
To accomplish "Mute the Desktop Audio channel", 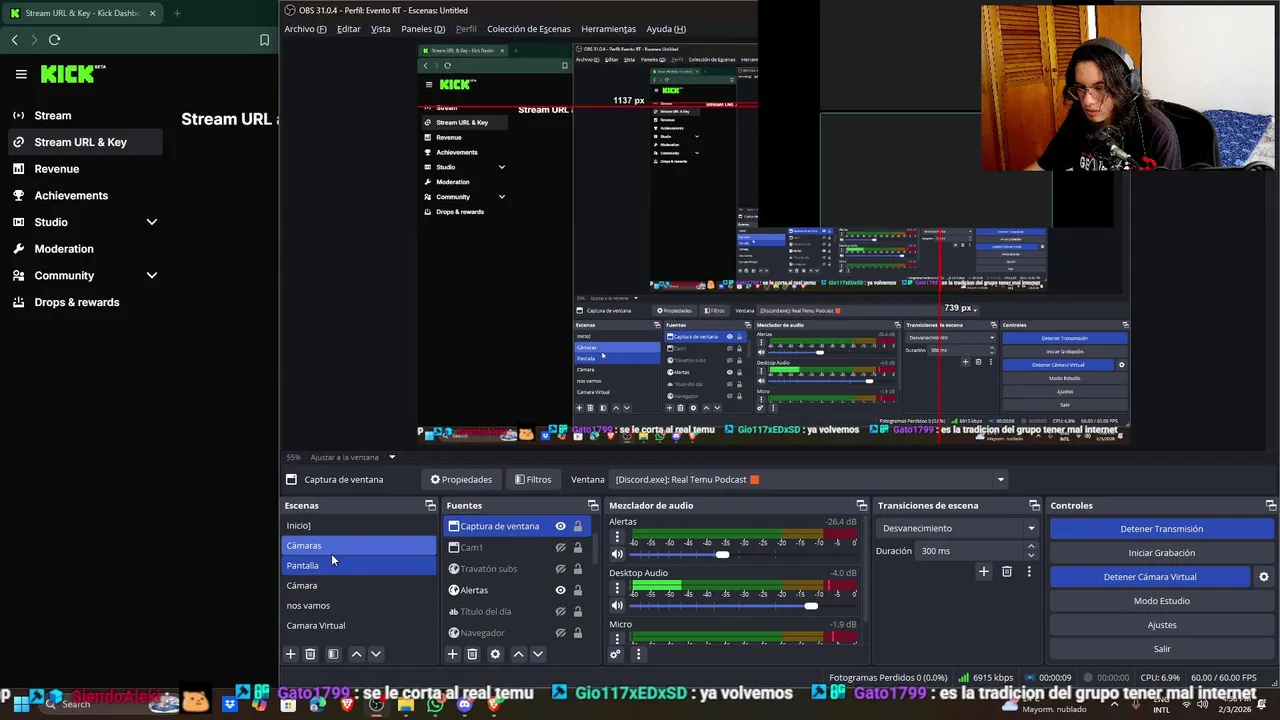I will [617, 605].
